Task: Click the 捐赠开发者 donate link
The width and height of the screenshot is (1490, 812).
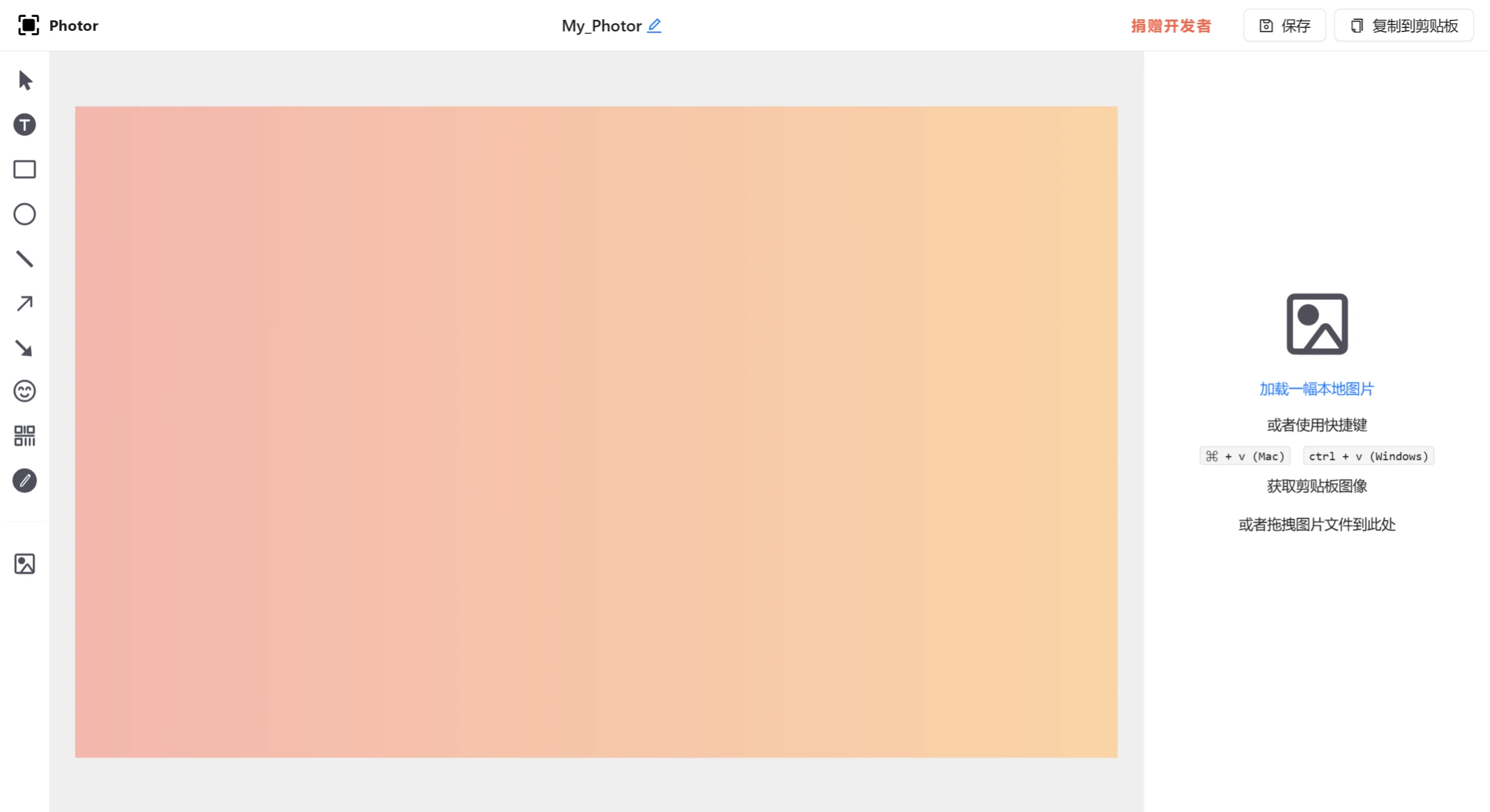Action: pos(1171,26)
